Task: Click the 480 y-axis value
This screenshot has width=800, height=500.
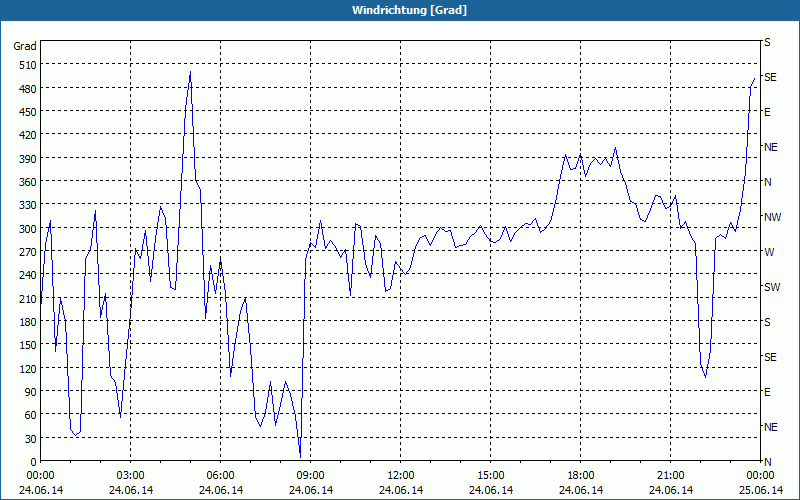Action: [x=28, y=88]
